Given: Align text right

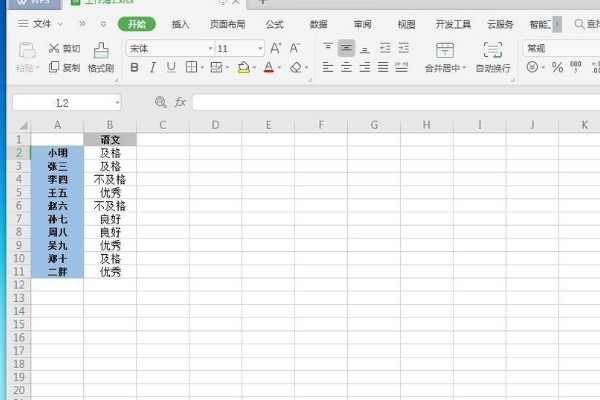Looking at the screenshot, I should (x=365, y=67).
